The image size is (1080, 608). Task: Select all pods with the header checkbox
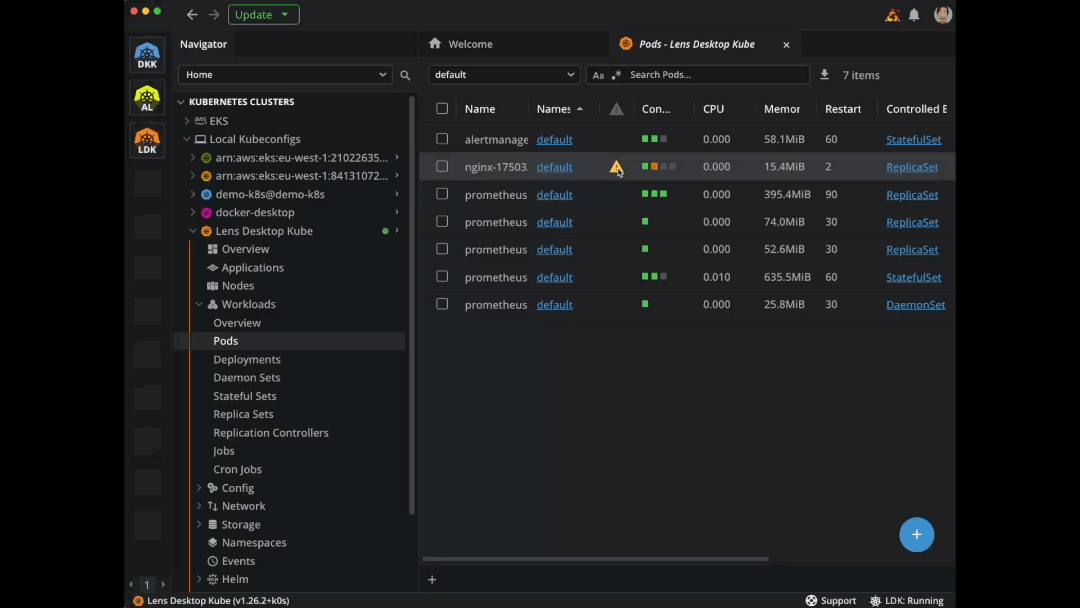tap(442, 109)
